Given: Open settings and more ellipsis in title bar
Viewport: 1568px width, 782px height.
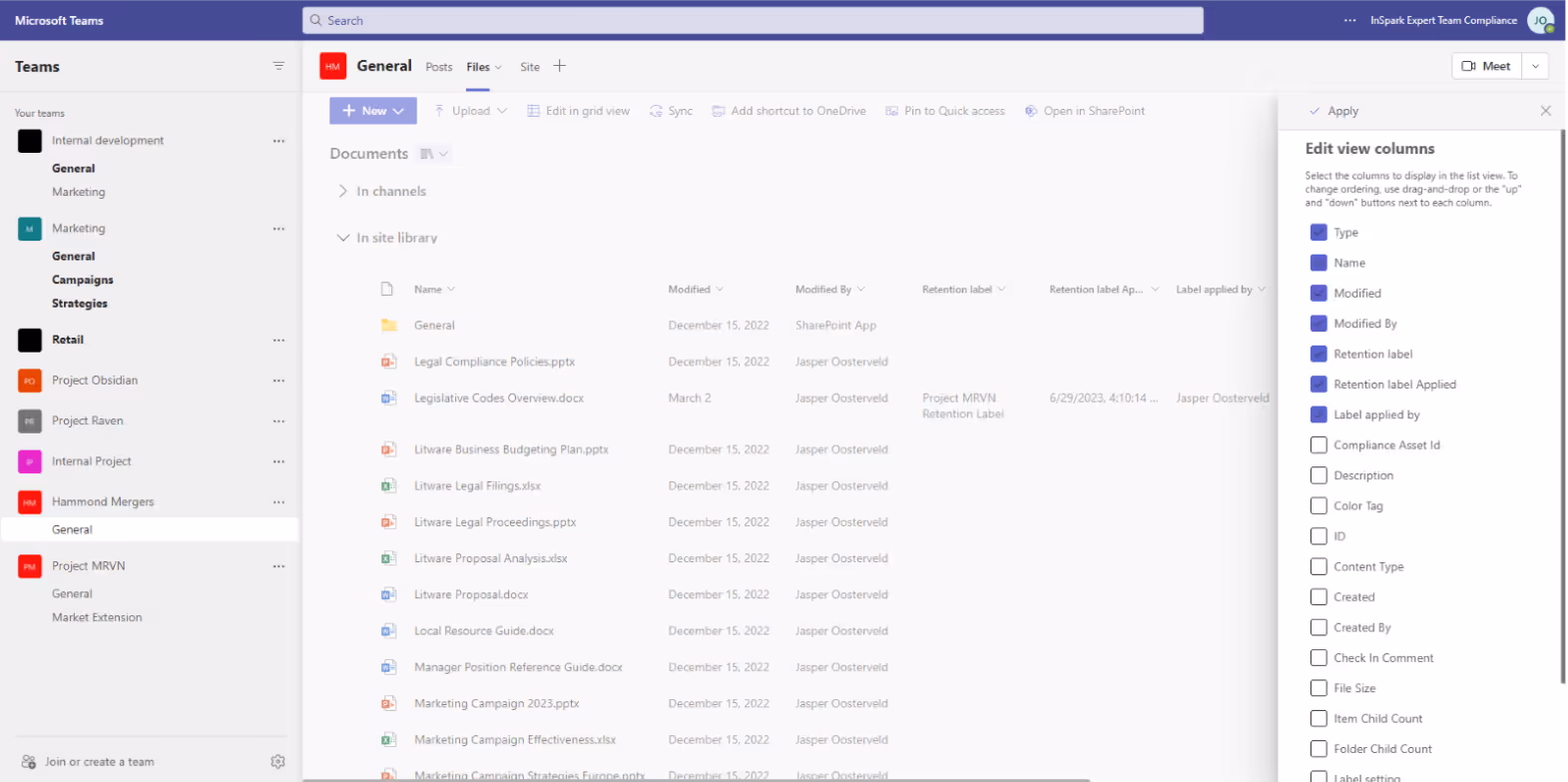Looking at the screenshot, I should pos(1350,20).
